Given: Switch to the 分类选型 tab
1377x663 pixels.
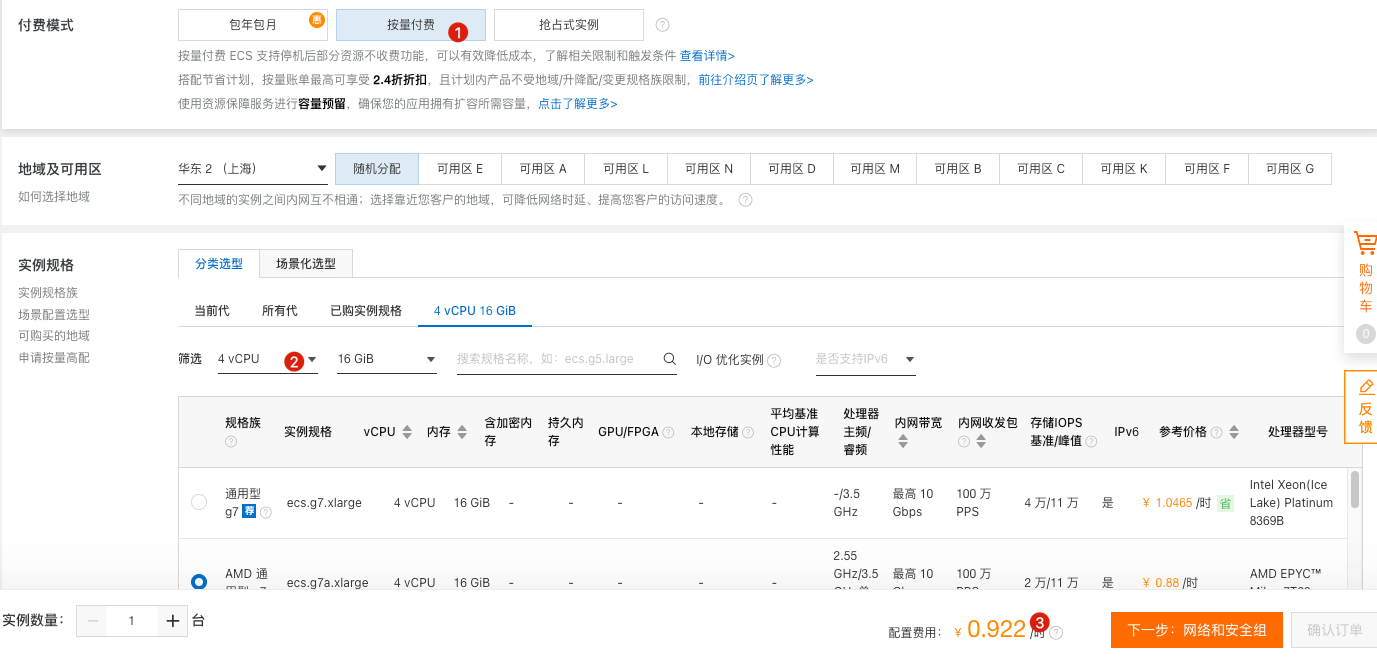Looking at the screenshot, I should pos(219,264).
